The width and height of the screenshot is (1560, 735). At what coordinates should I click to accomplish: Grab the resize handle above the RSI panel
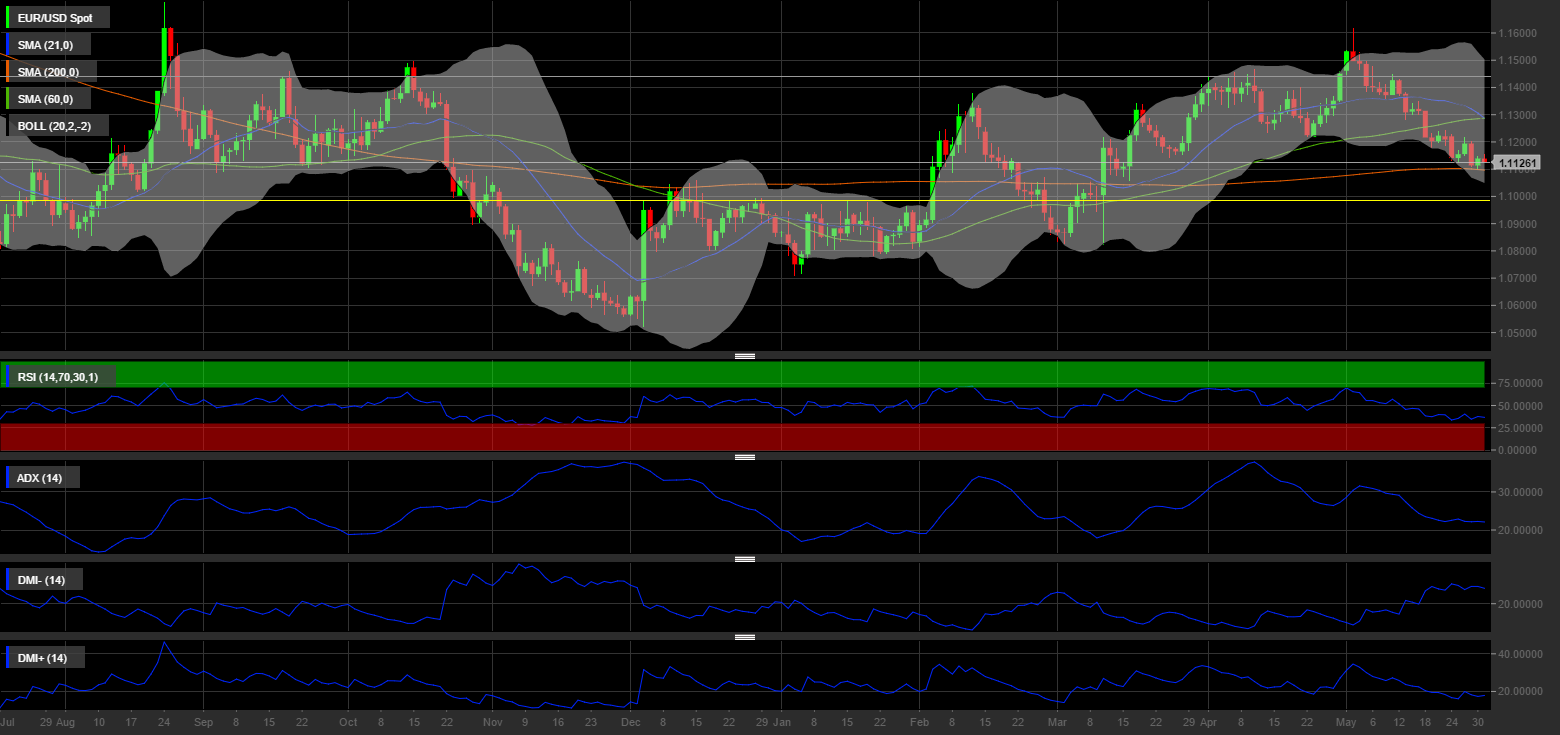tap(744, 356)
